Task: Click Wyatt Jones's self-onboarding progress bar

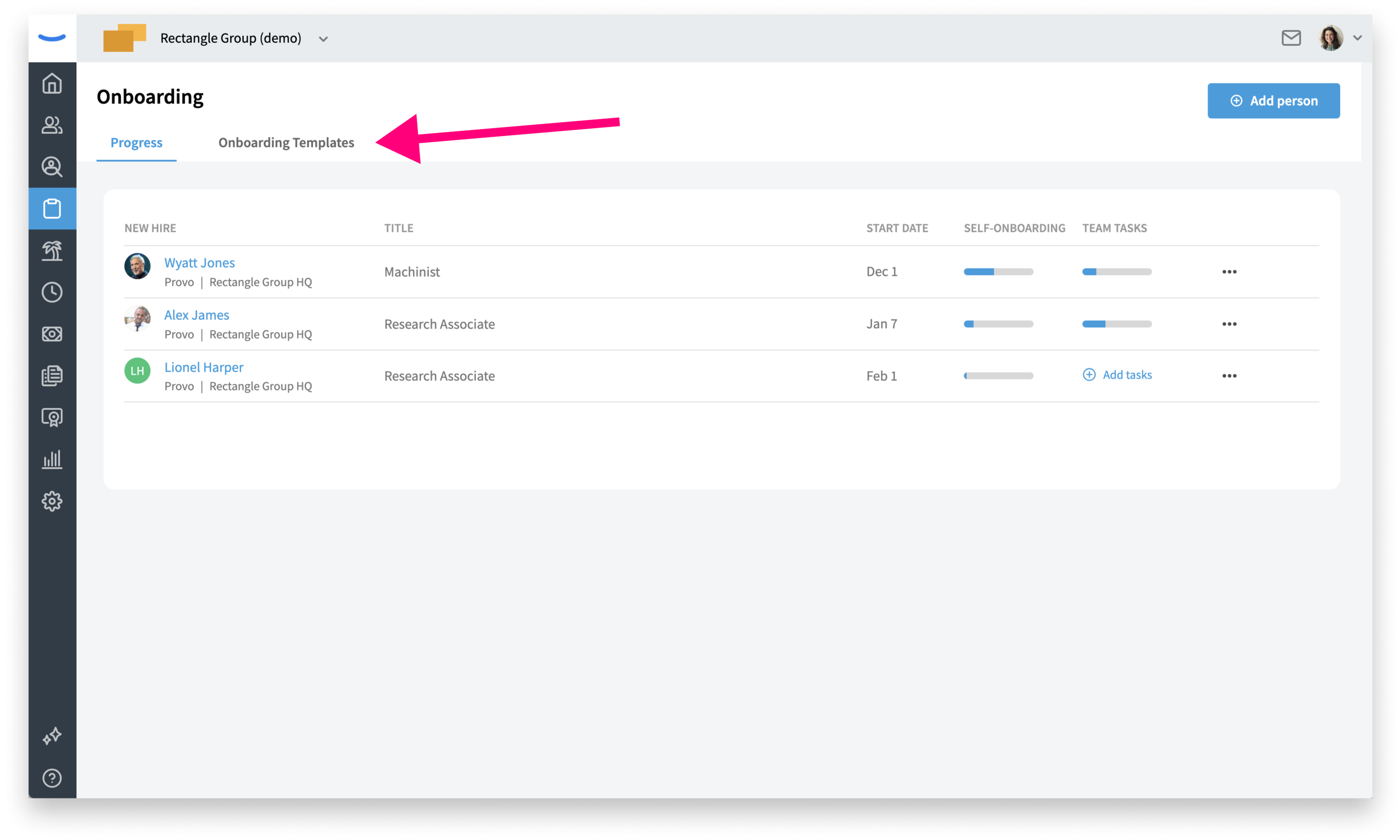Action: [x=998, y=272]
